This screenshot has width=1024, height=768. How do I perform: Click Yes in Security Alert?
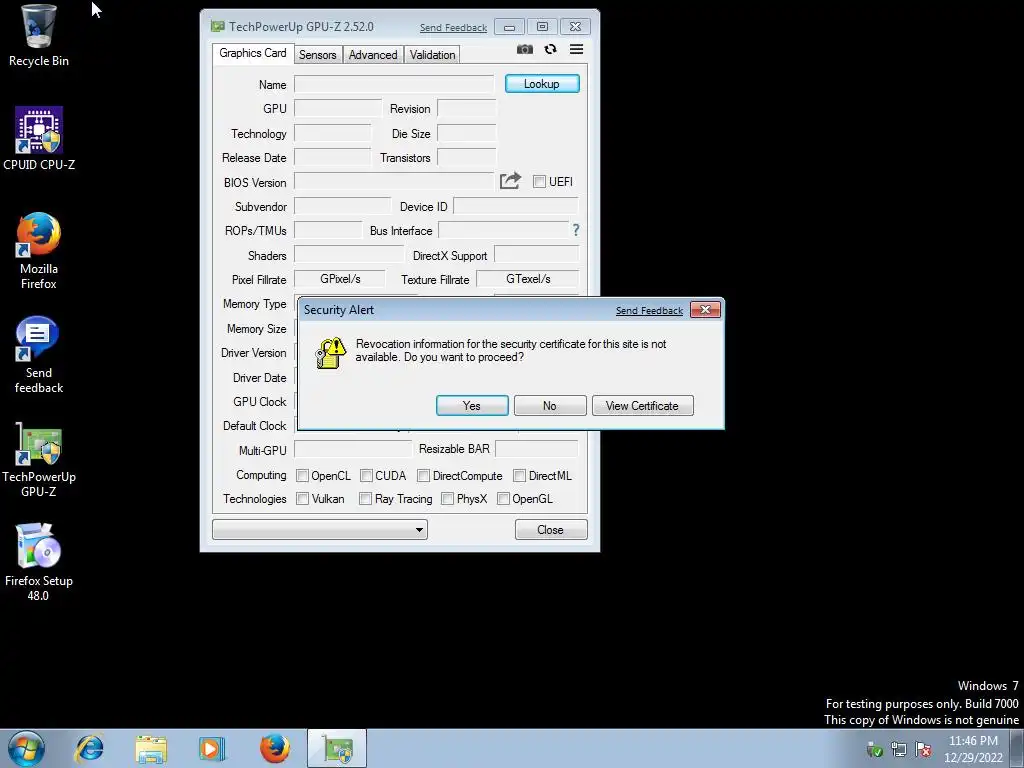coord(472,406)
